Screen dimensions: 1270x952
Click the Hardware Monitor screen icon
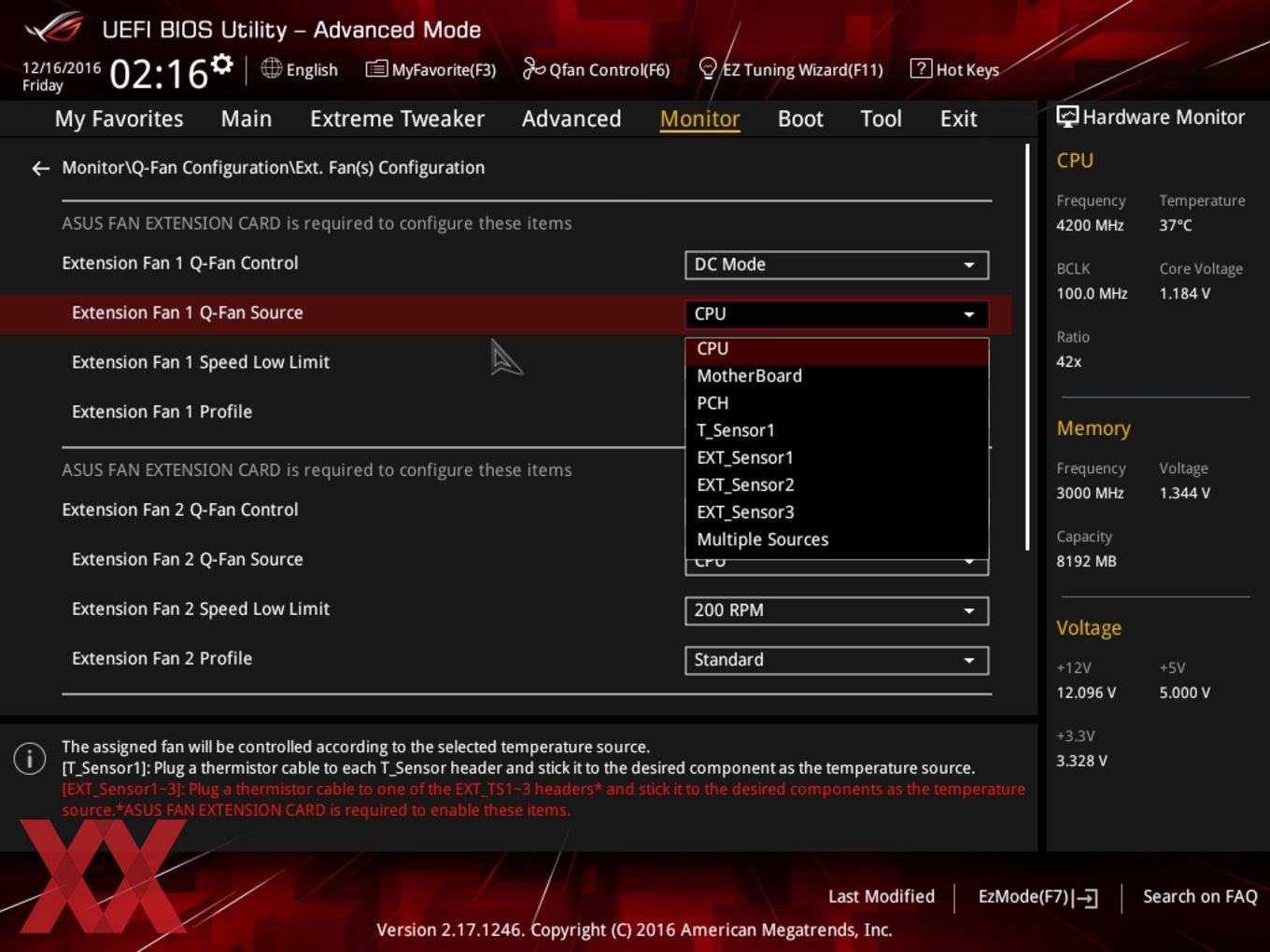[x=1067, y=117]
